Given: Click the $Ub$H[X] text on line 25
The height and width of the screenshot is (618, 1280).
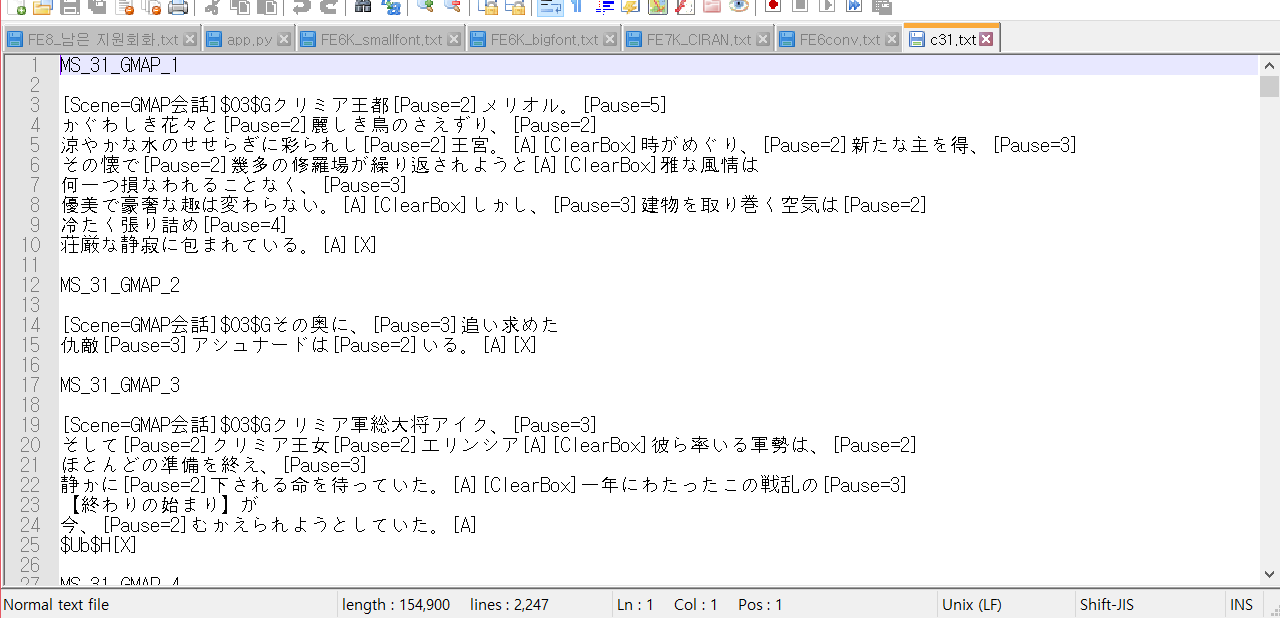Looking at the screenshot, I should tap(98, 545).
